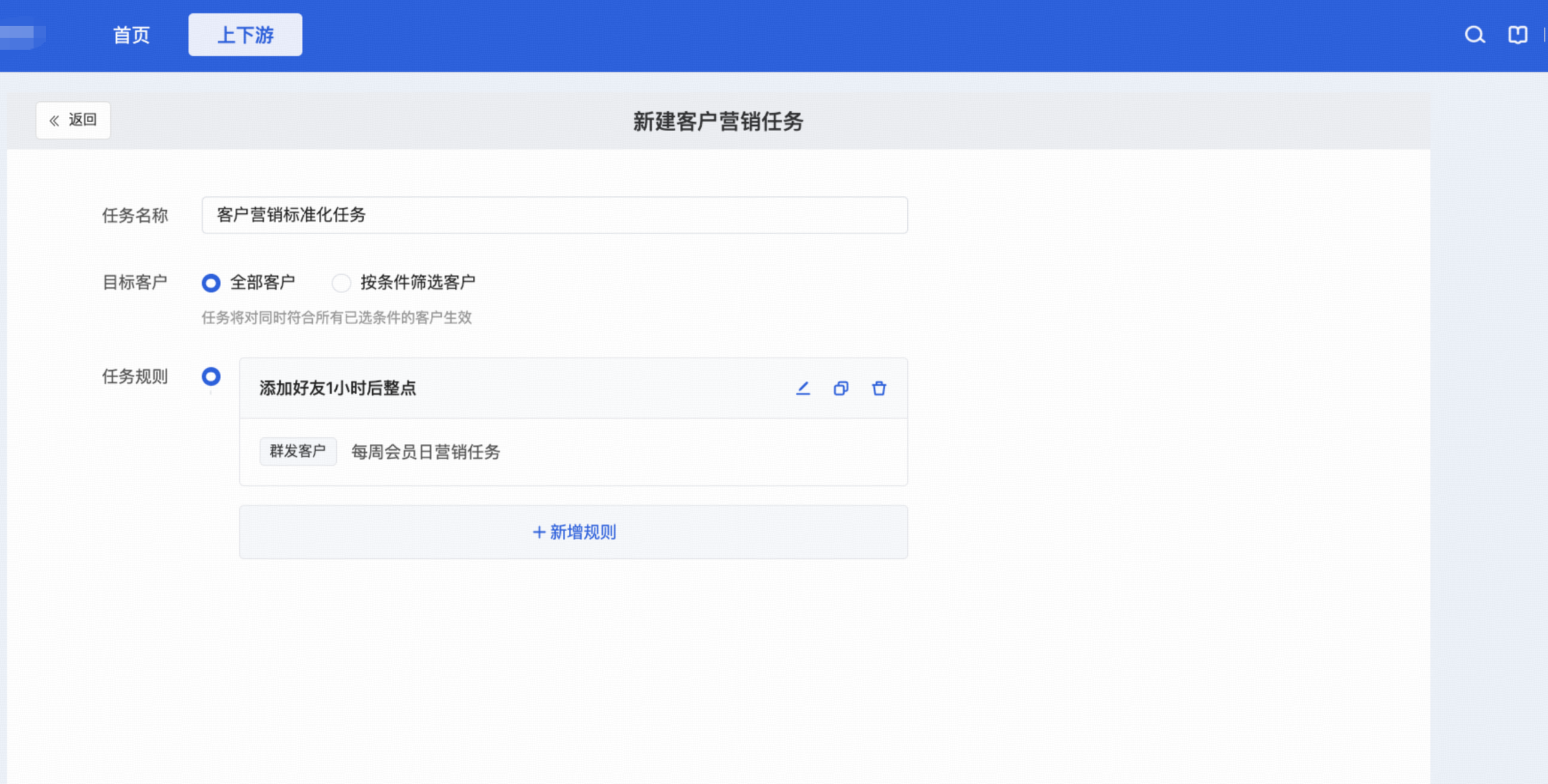The width and height of the screenshot is (1548, 784).
Task: Focus the 任务名称 input field
Action: click(554, 215)
